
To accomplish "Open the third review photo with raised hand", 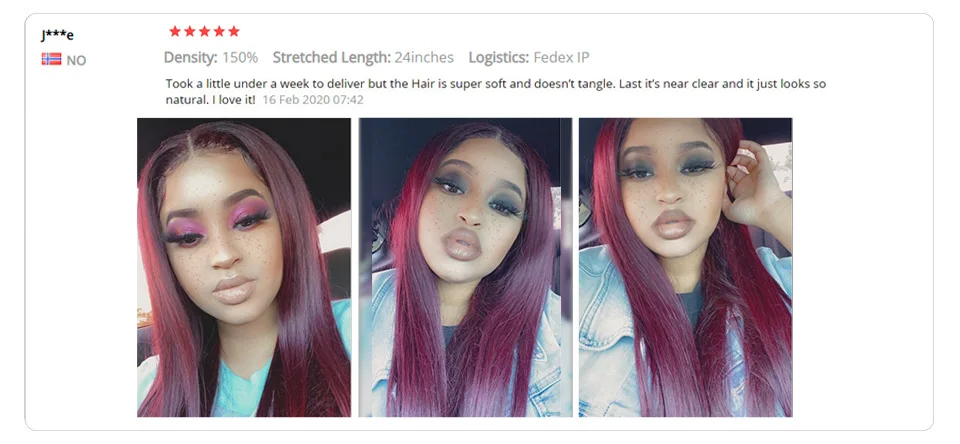I will pyautogui.click(x=686, y=268).
